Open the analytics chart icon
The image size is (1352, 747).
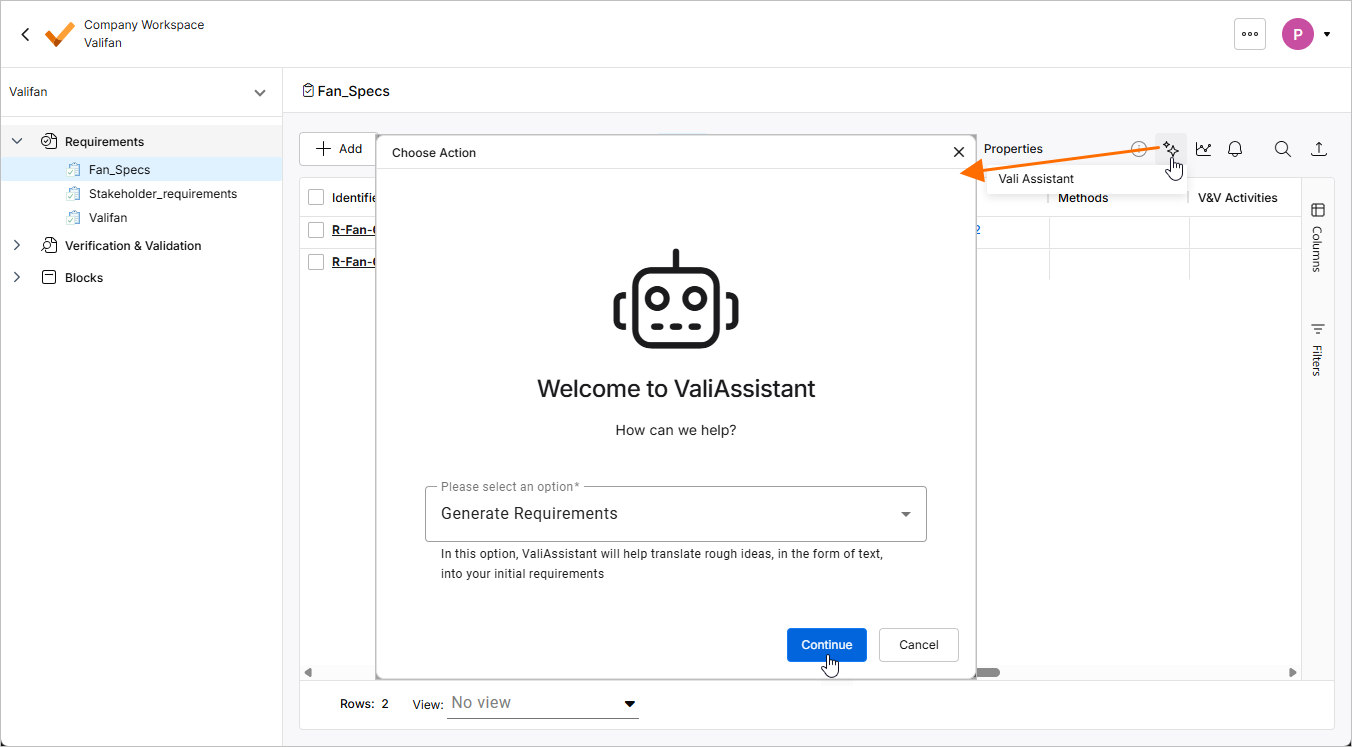(x=1203, y=149)
